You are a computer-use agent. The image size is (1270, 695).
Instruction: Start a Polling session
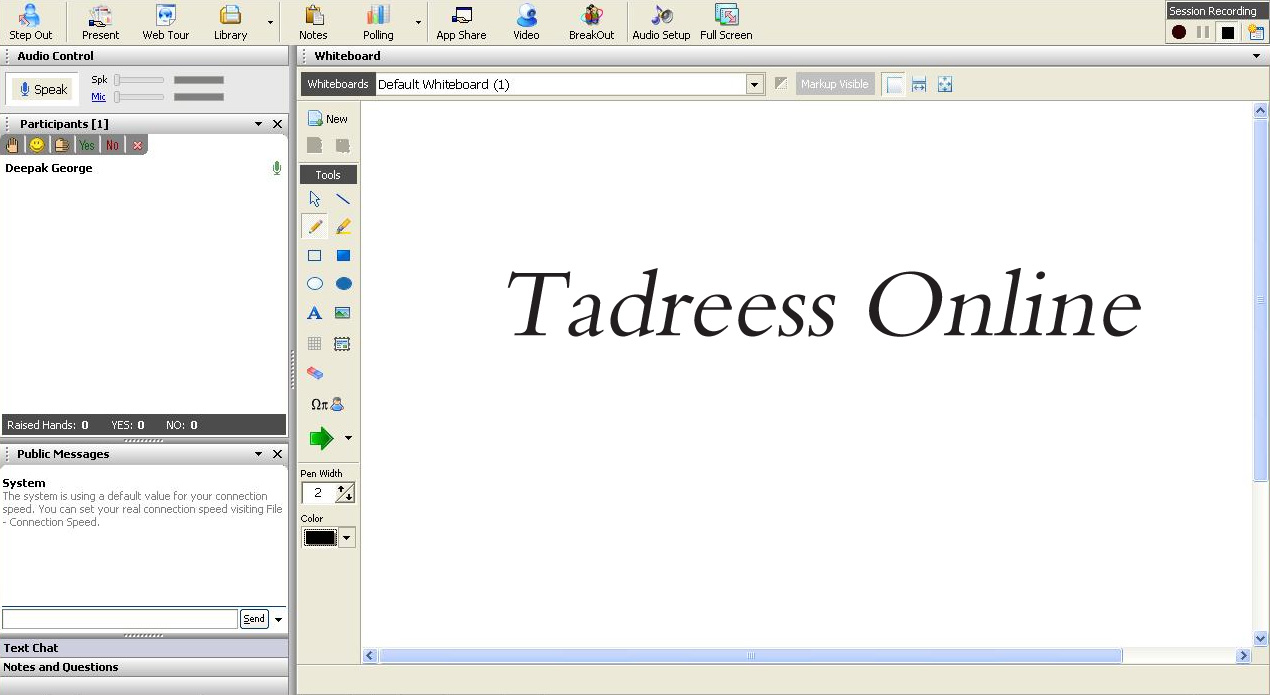(378, 22)
